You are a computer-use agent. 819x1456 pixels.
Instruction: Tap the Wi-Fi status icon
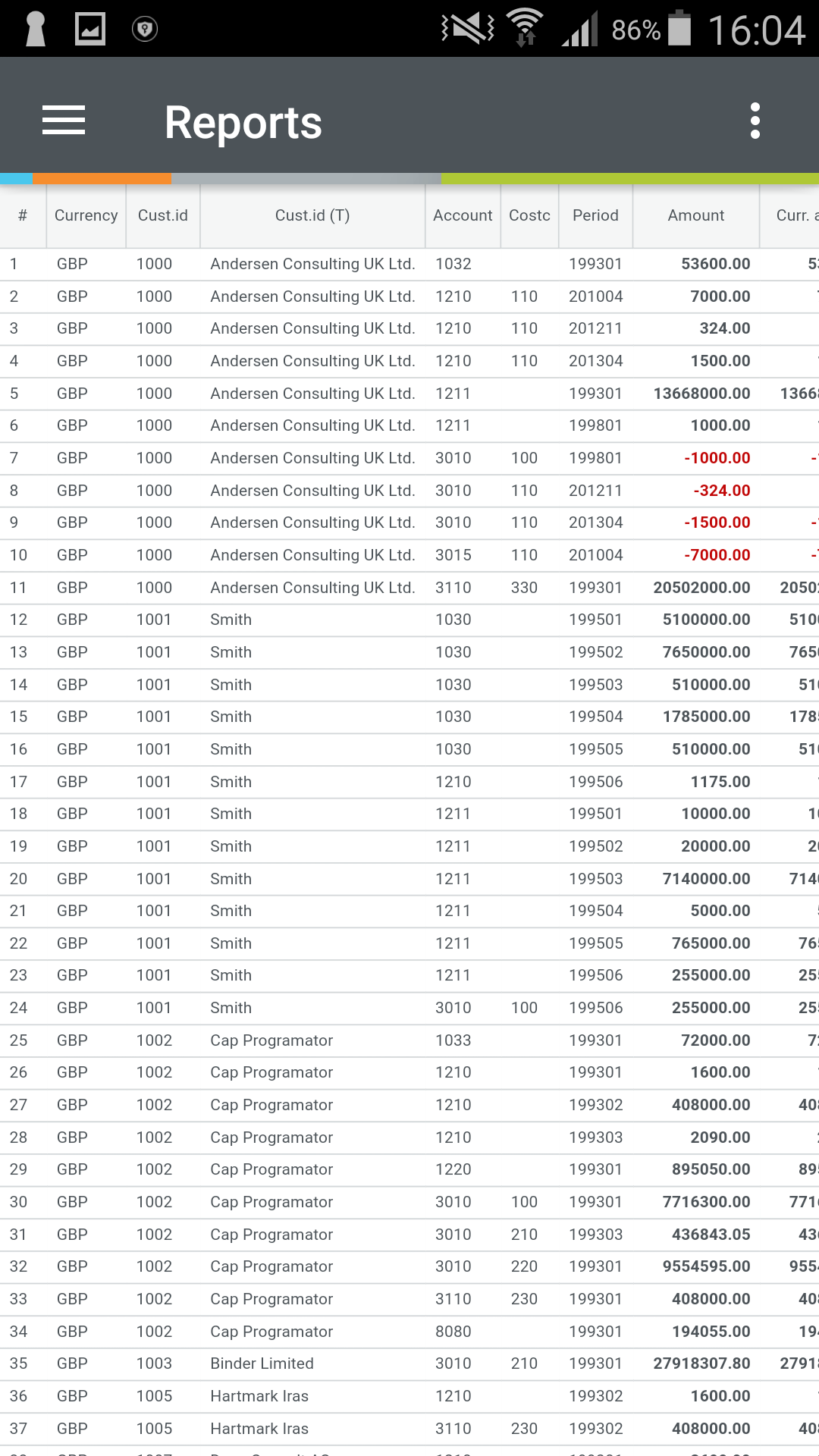coord(525,28)
